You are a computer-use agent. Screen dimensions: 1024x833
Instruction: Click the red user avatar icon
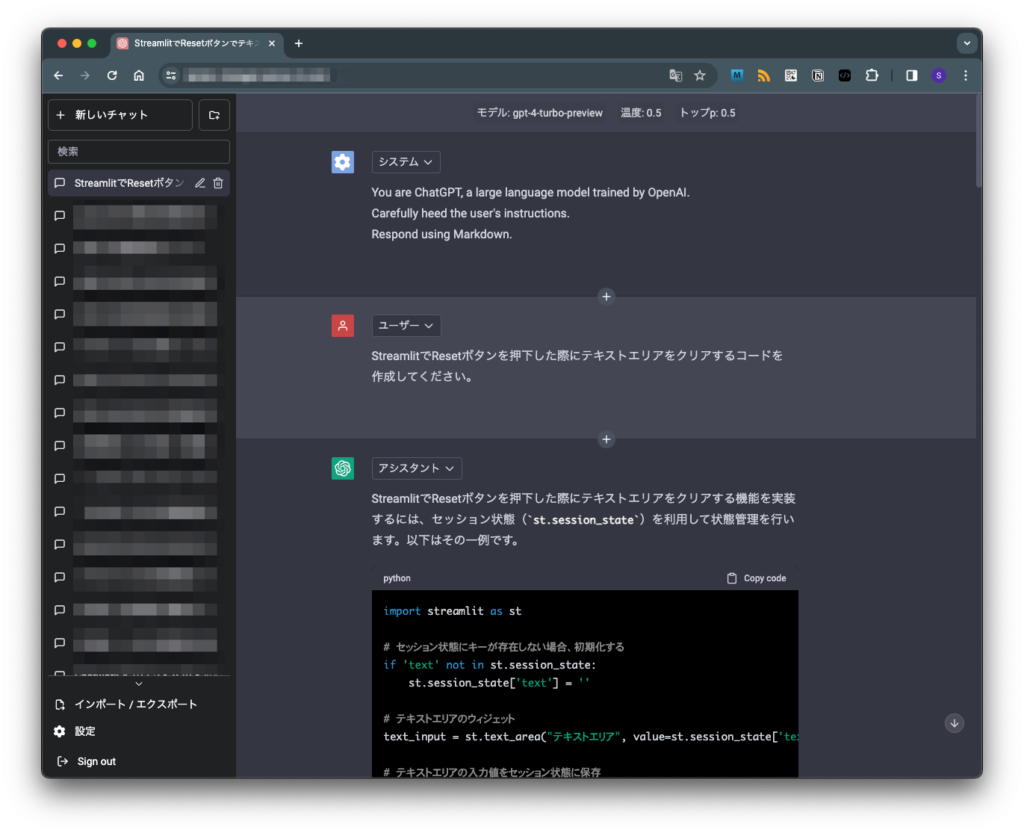(343, 325)
